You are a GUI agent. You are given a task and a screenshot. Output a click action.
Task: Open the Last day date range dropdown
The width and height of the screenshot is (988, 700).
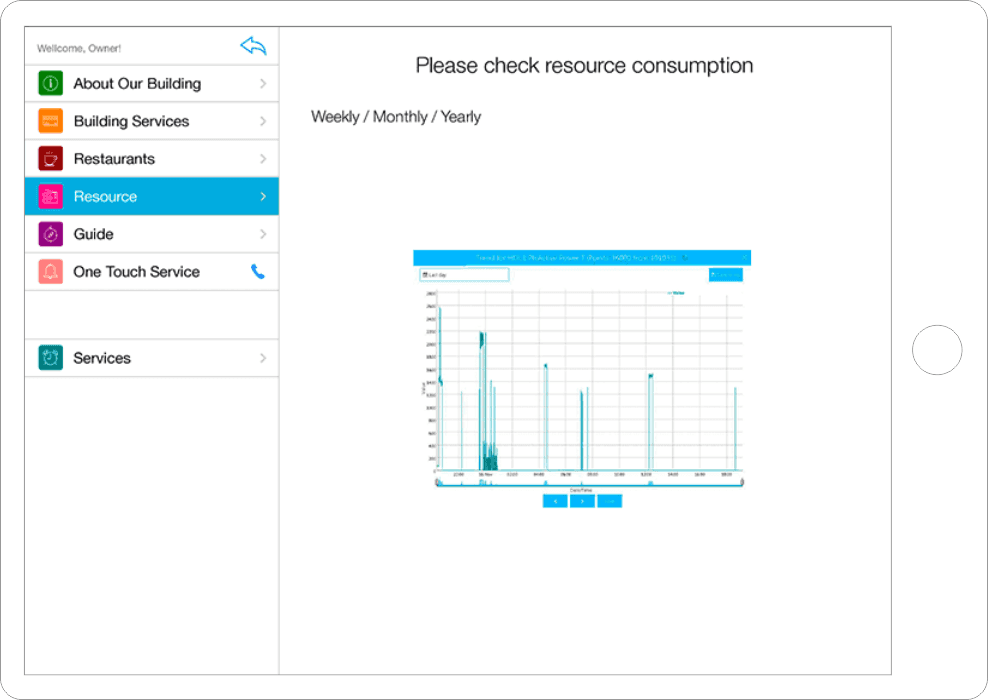tap(464, 274)
